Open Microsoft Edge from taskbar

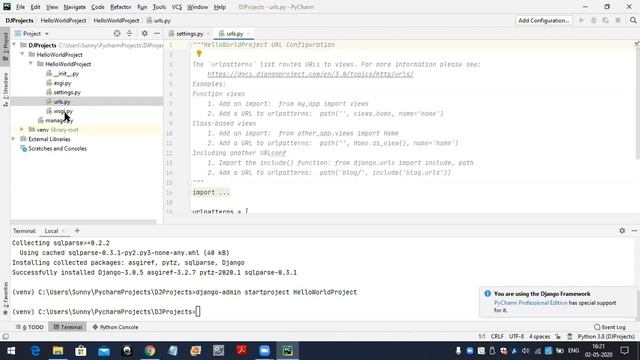click(x=35, y=351)
